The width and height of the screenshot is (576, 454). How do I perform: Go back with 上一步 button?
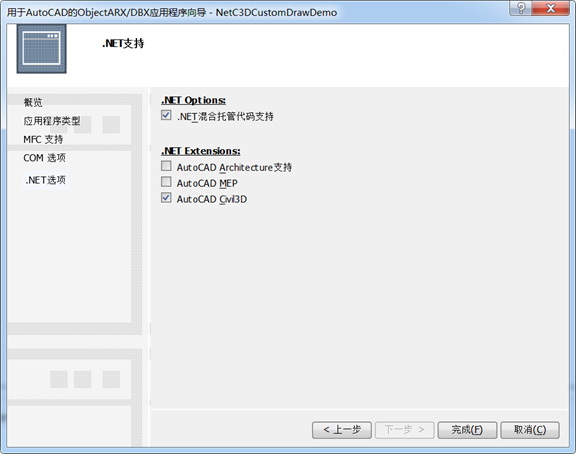point(342,430)
